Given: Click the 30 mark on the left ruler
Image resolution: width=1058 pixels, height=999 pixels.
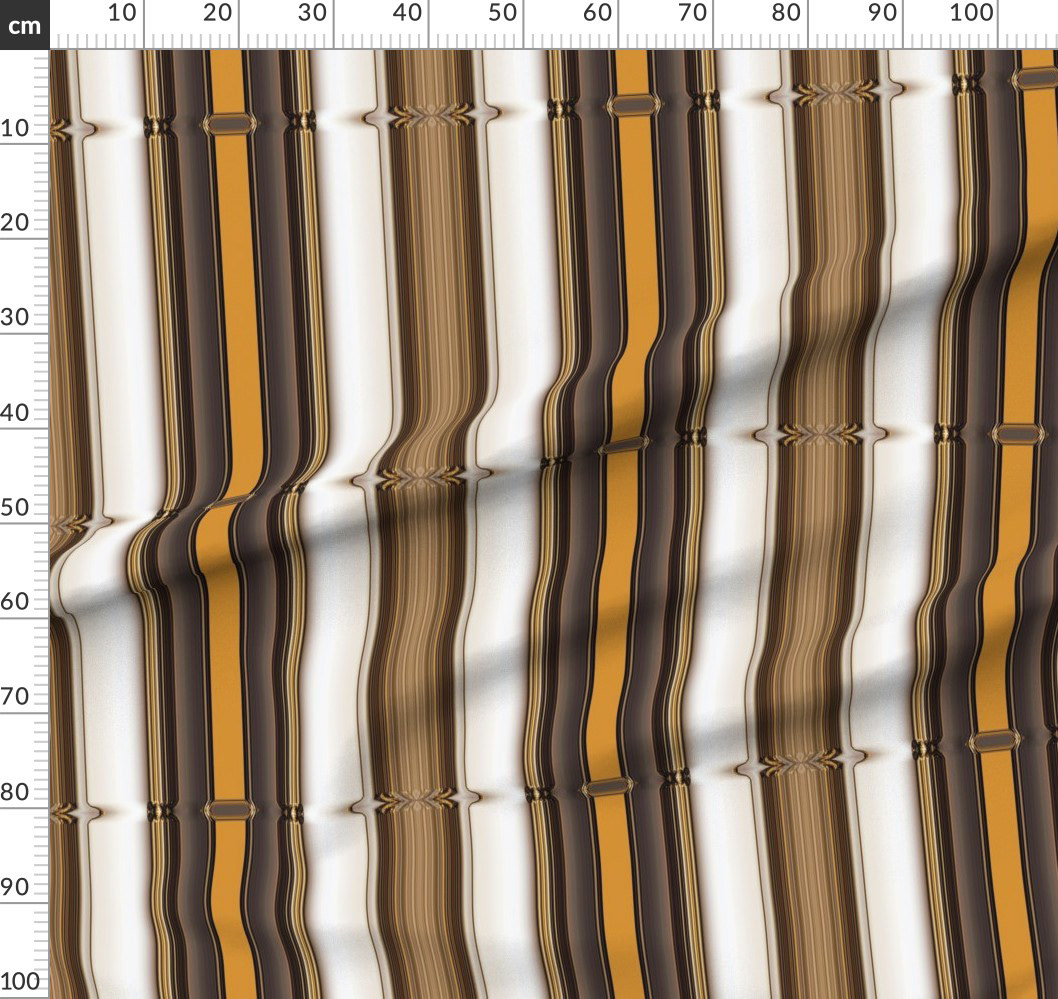Looking at the screenshot, I should pyautogui.click(x=16, y=317).
